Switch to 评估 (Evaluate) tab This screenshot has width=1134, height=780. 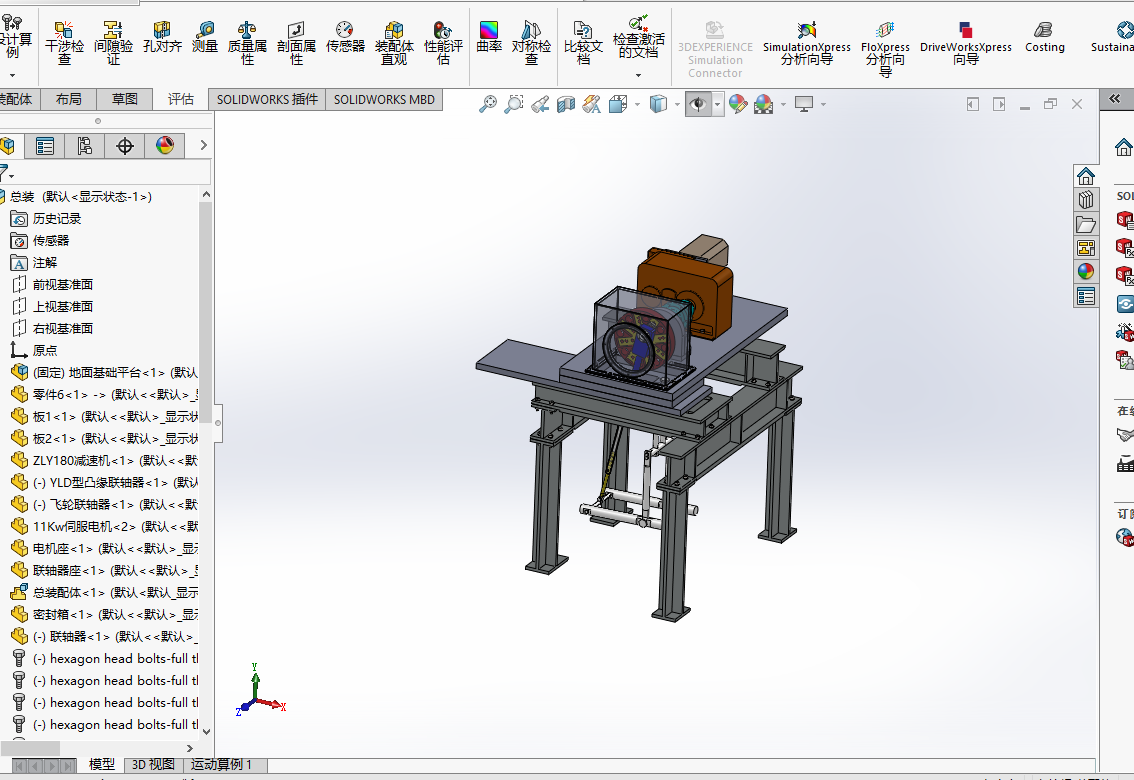(x=181, y=99)
